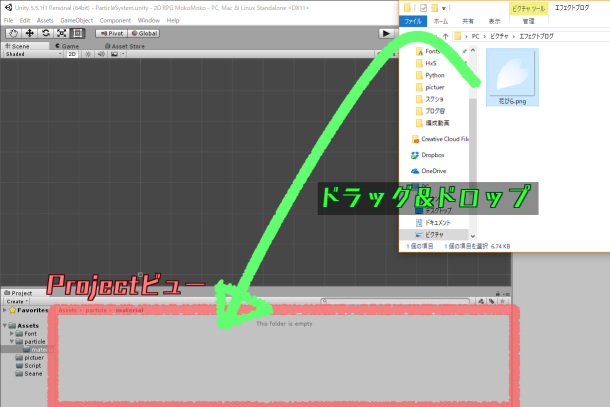Start Play mode with the play button

[386, 33]
